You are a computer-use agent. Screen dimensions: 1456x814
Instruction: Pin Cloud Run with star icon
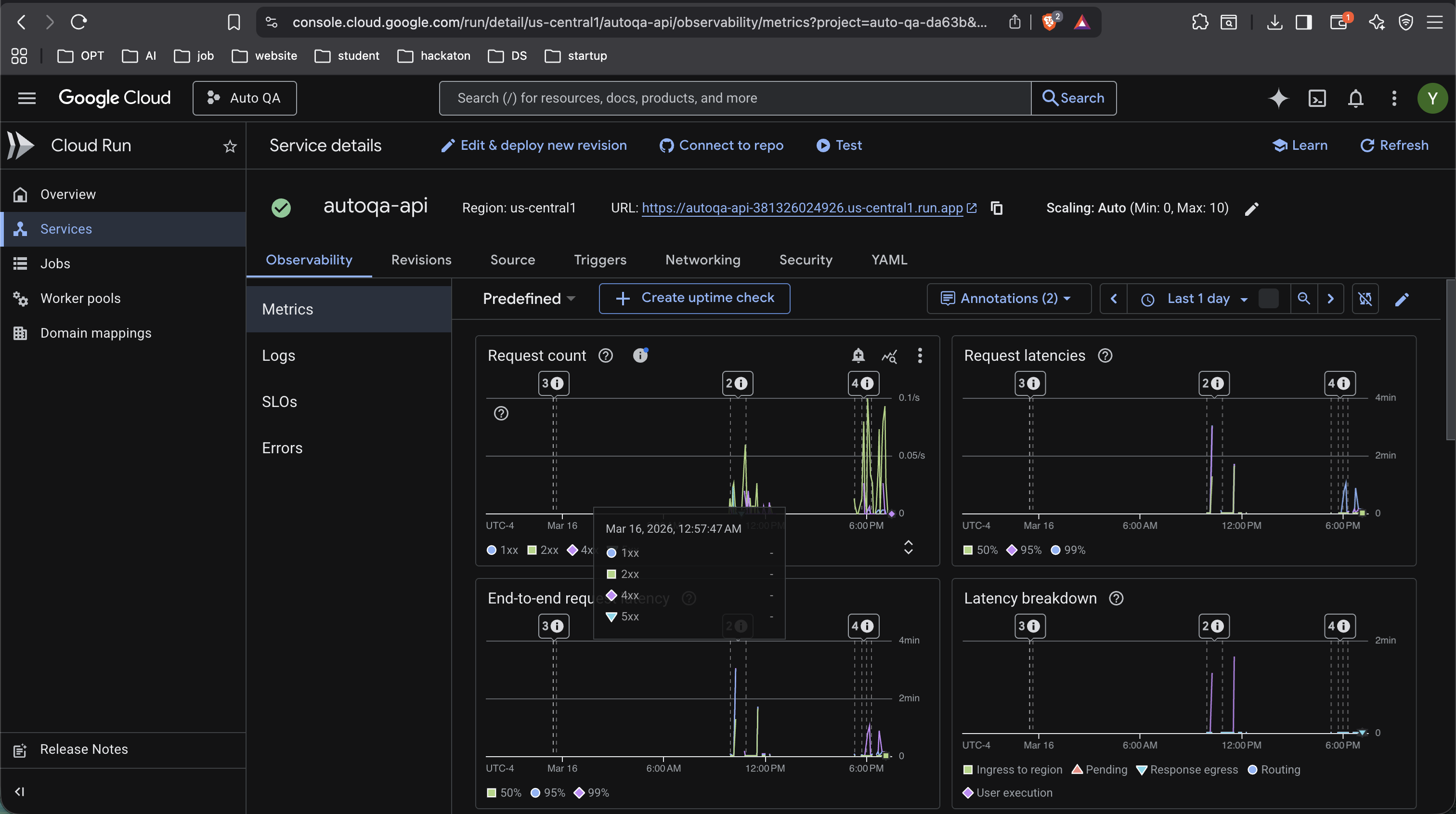(230, 146)
